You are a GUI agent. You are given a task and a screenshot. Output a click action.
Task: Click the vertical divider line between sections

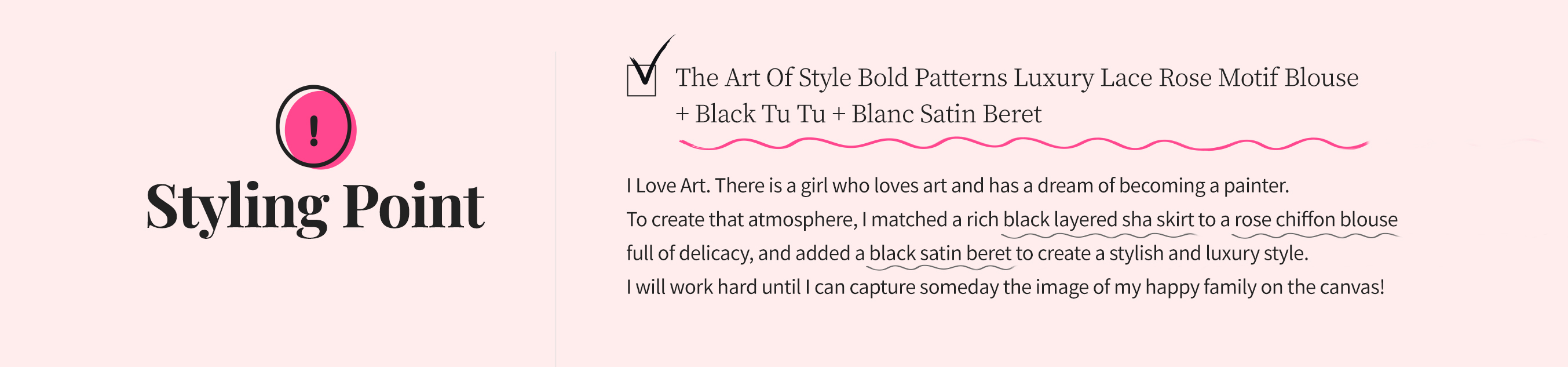click(x=555, y=209)
